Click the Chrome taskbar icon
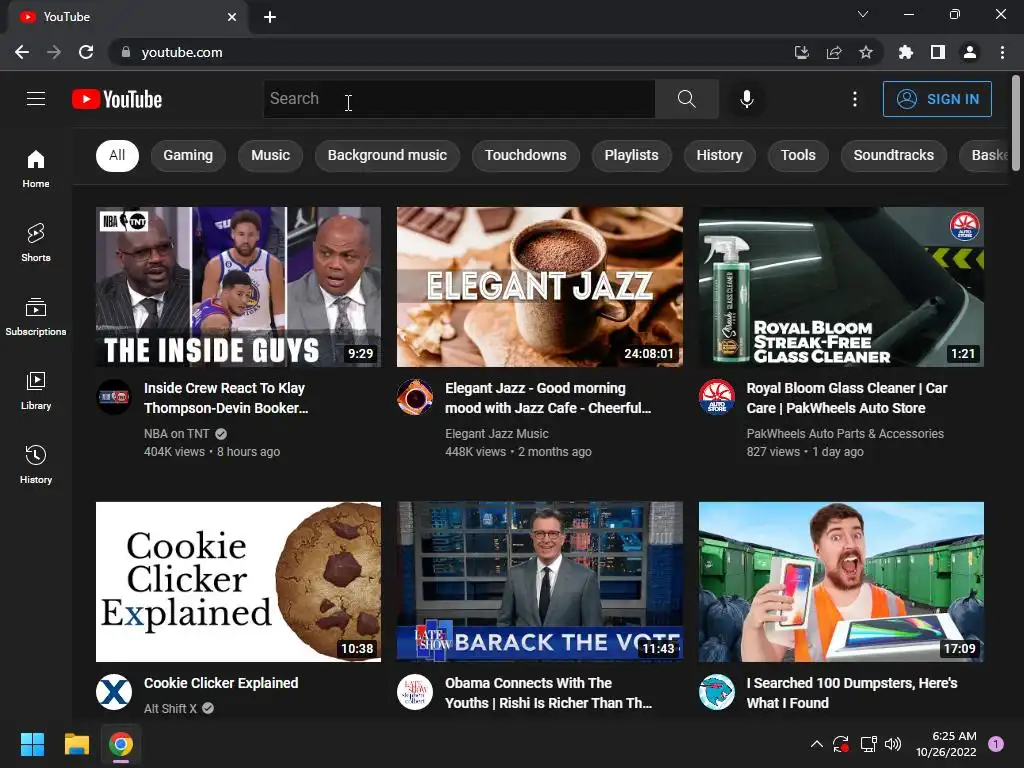Image resolution: width=1024 pixels, height=768 pixels. [x=121, y=744]
